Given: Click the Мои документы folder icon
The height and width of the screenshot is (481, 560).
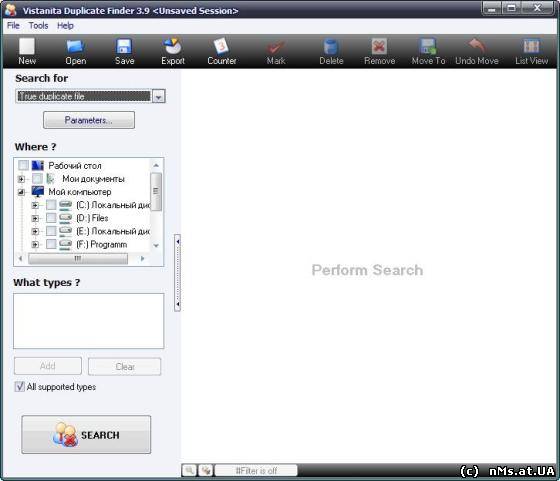Looking at the screenshot, I should (51, 179).
